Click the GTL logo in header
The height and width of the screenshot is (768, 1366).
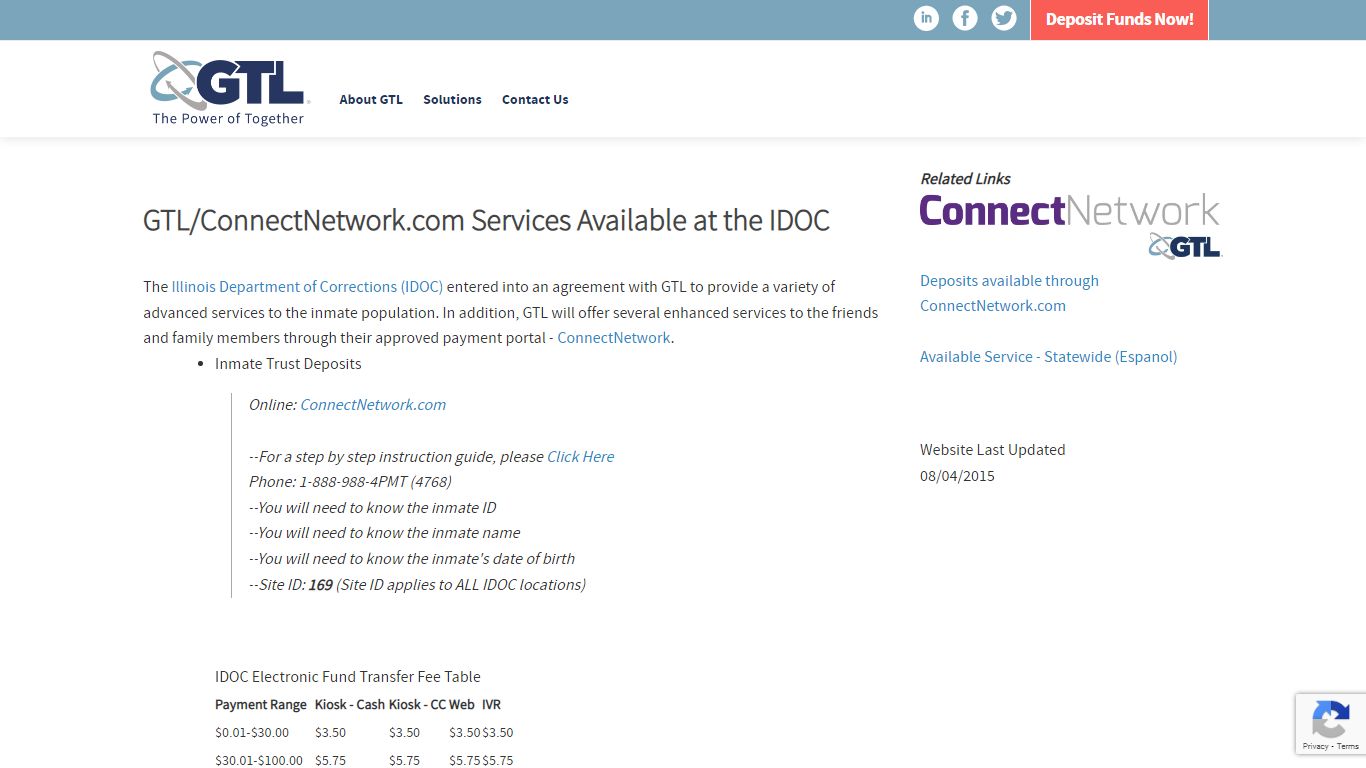tap(229, 88)
